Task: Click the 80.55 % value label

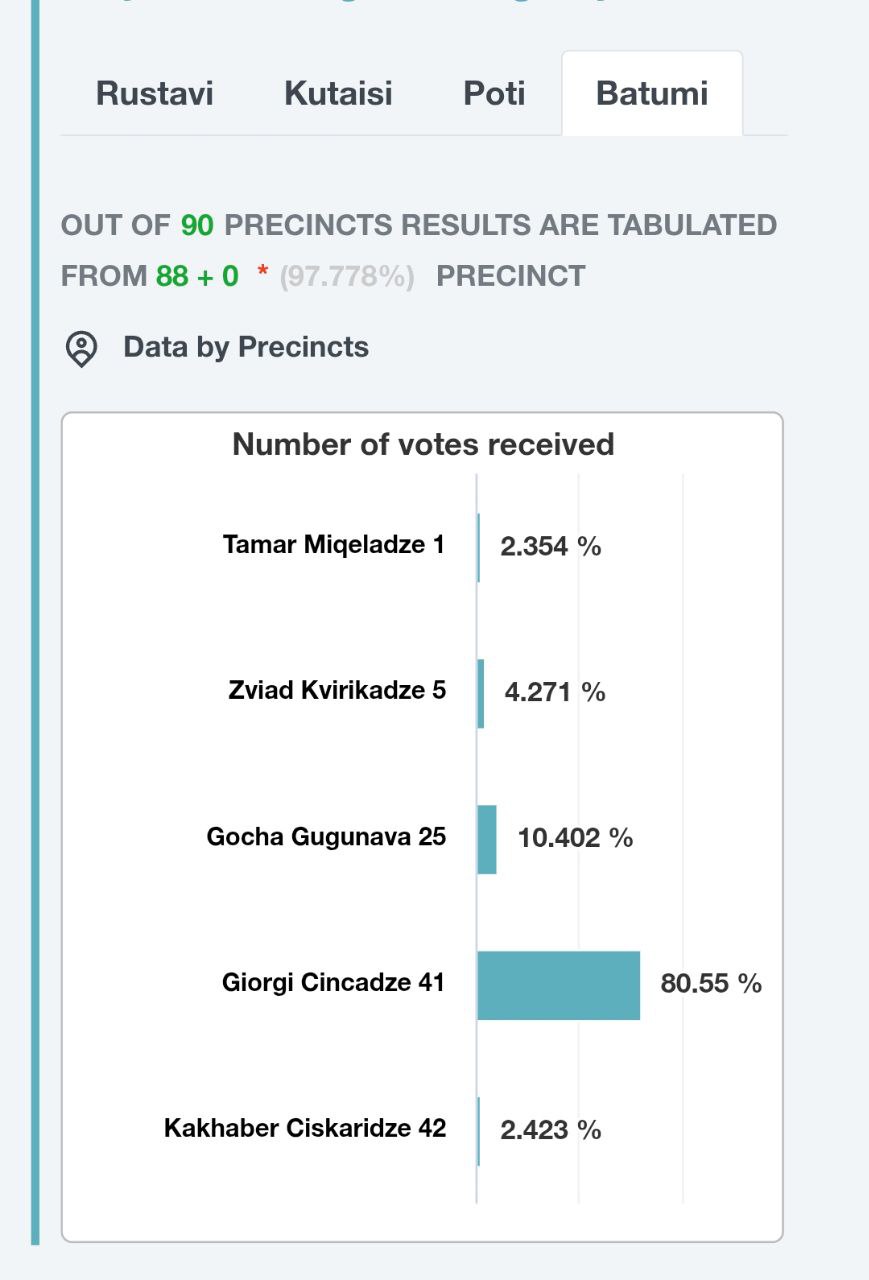Action: (x=711, y=984)
